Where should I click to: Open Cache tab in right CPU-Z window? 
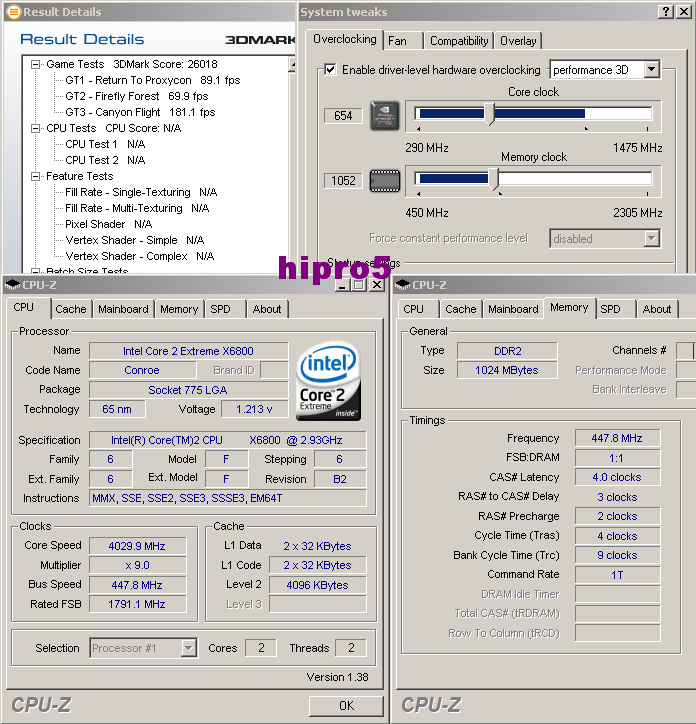click(460, 309)
